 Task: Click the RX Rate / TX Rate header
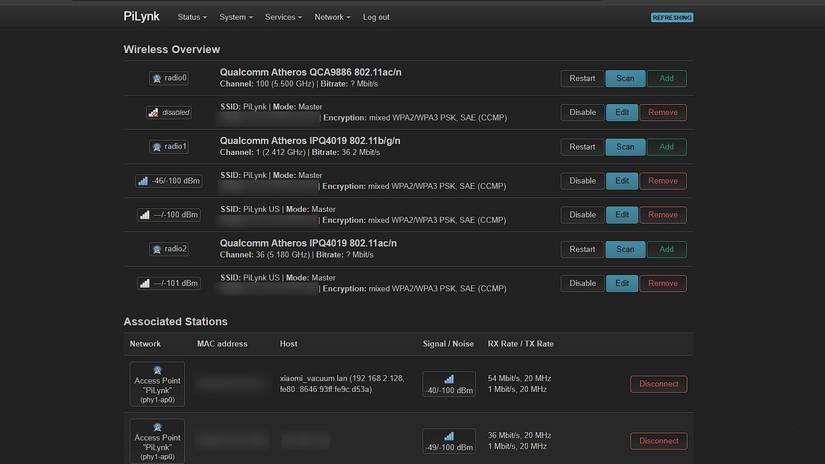pos(520,344)
